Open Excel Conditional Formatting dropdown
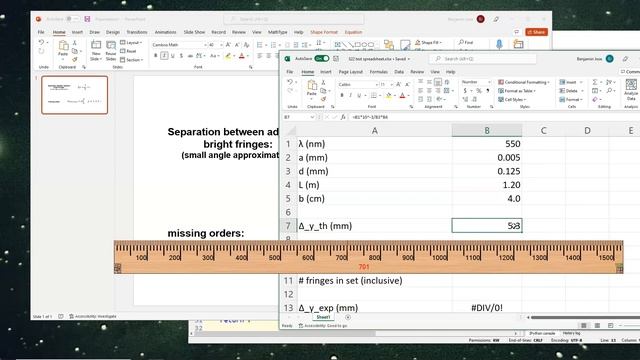 [x=524, y=82]
